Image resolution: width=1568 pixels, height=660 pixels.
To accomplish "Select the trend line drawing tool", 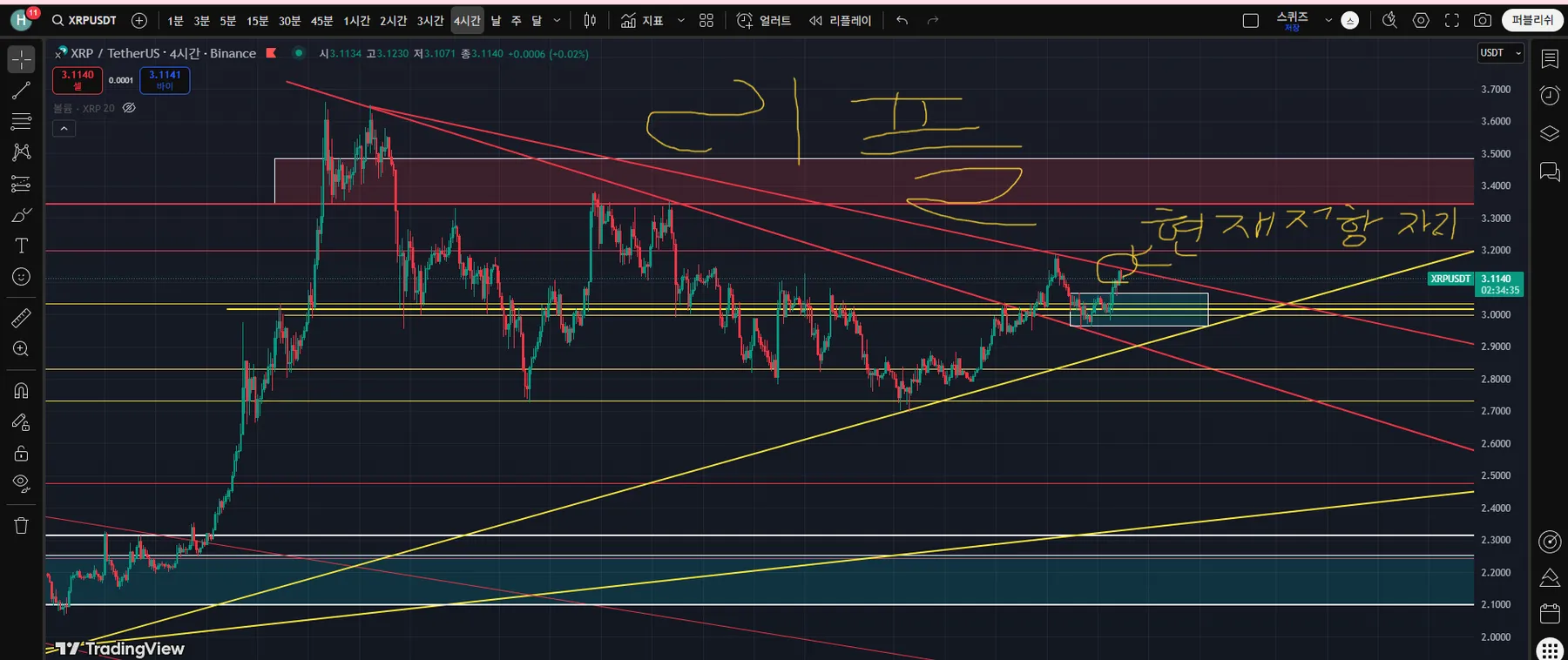I will point(21,91).
